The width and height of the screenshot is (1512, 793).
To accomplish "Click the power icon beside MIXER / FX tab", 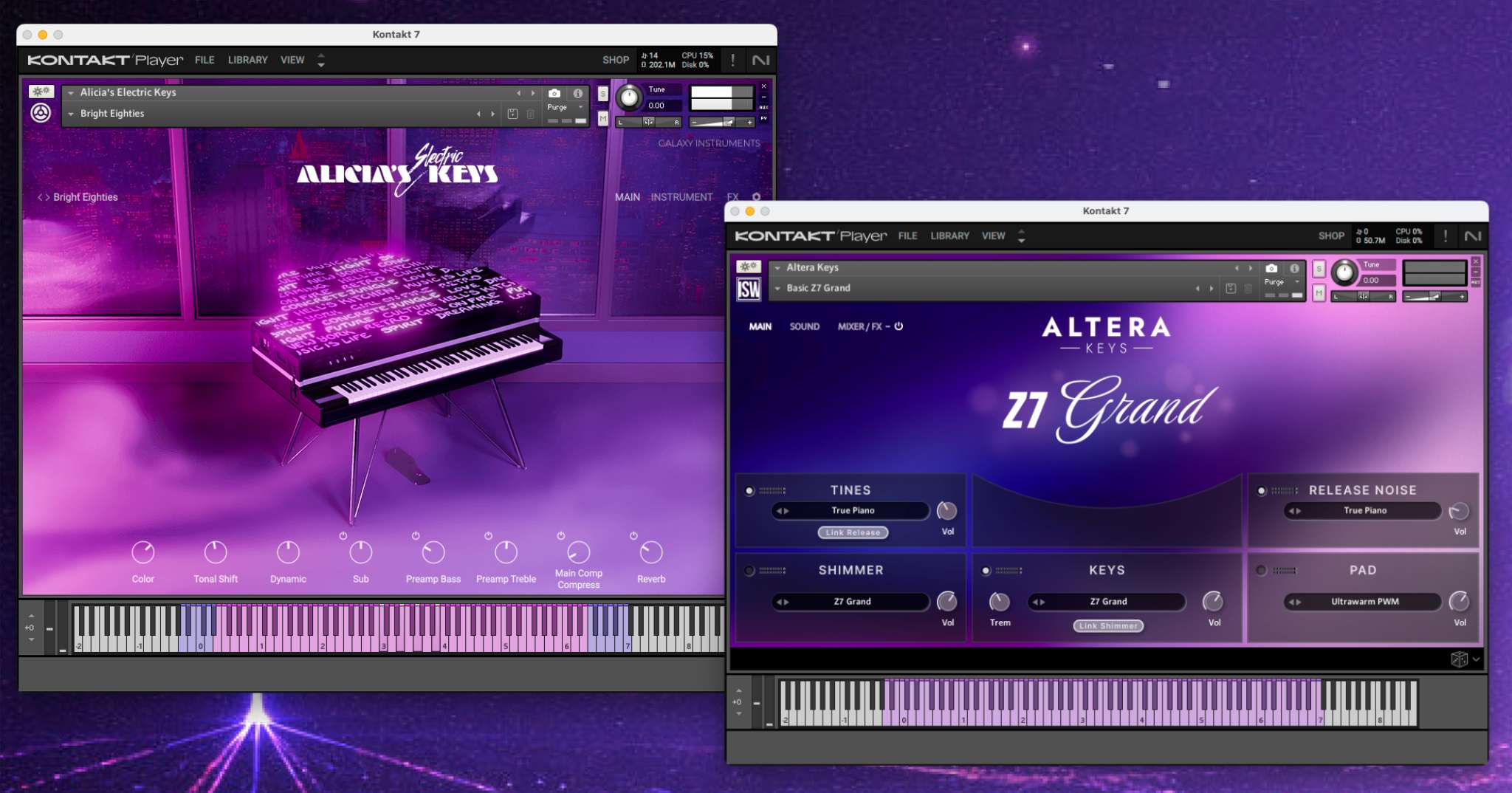I will click(x=898, y=326).
